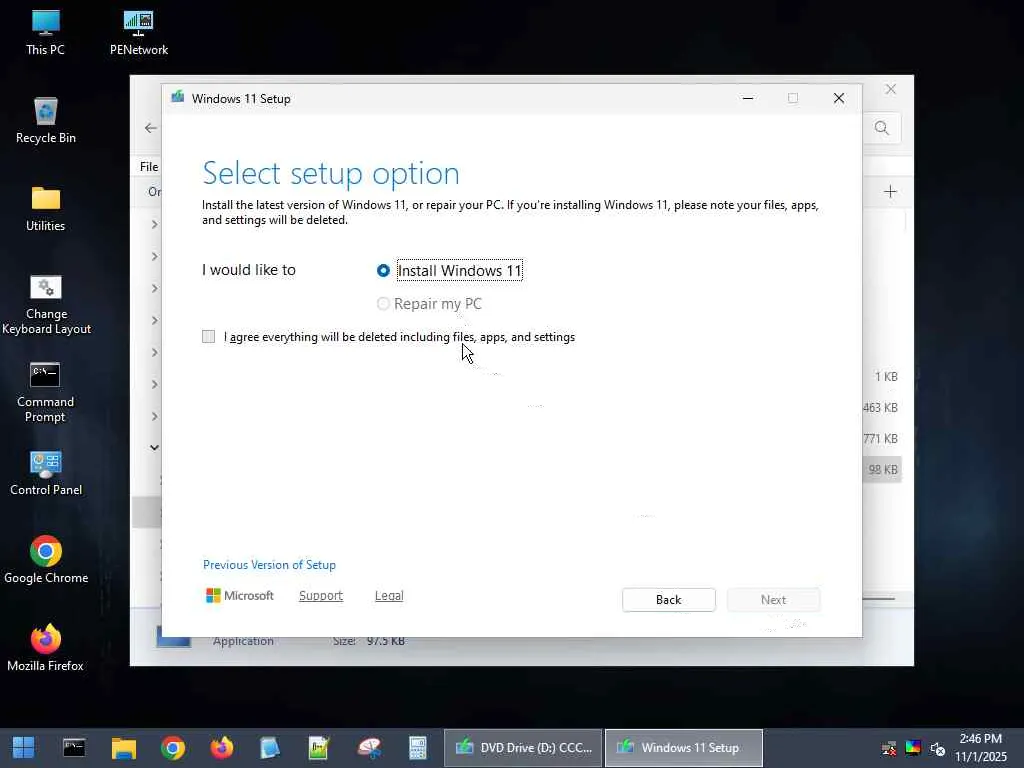Click the Windows Start button

24,748
